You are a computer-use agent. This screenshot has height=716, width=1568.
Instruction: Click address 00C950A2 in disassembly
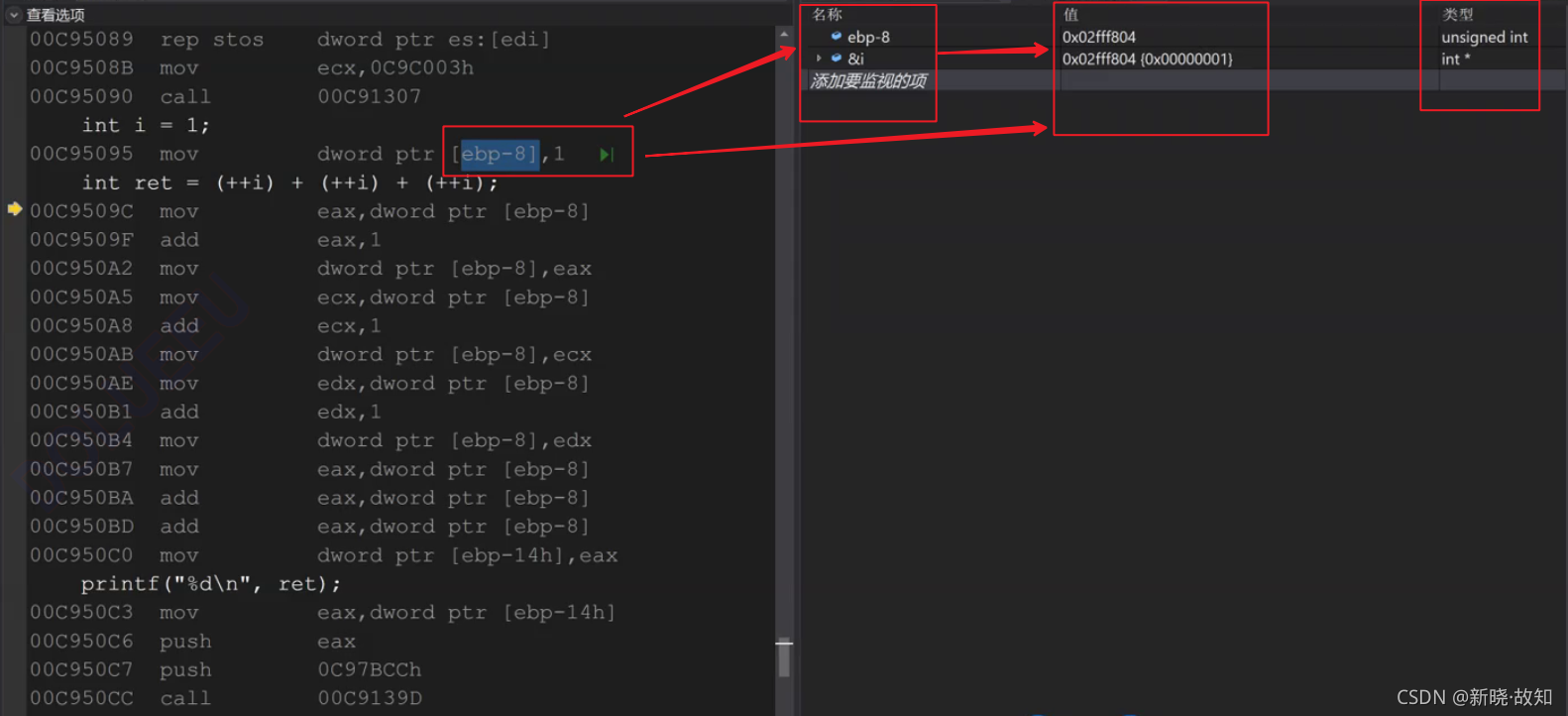[x=81, y=269]
